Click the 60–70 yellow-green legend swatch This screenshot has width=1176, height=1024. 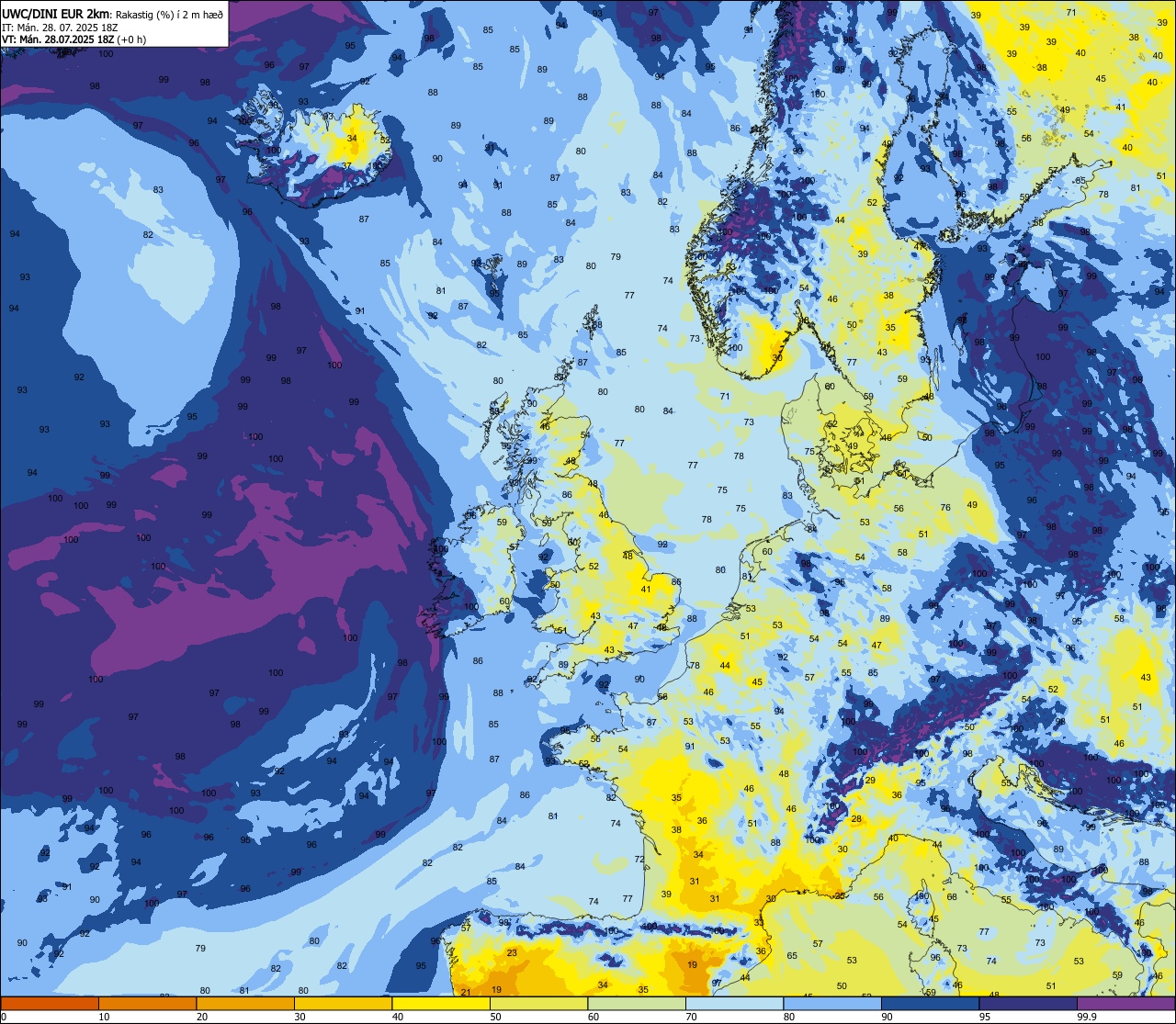pyautogui.click(x=637, y=1003)
